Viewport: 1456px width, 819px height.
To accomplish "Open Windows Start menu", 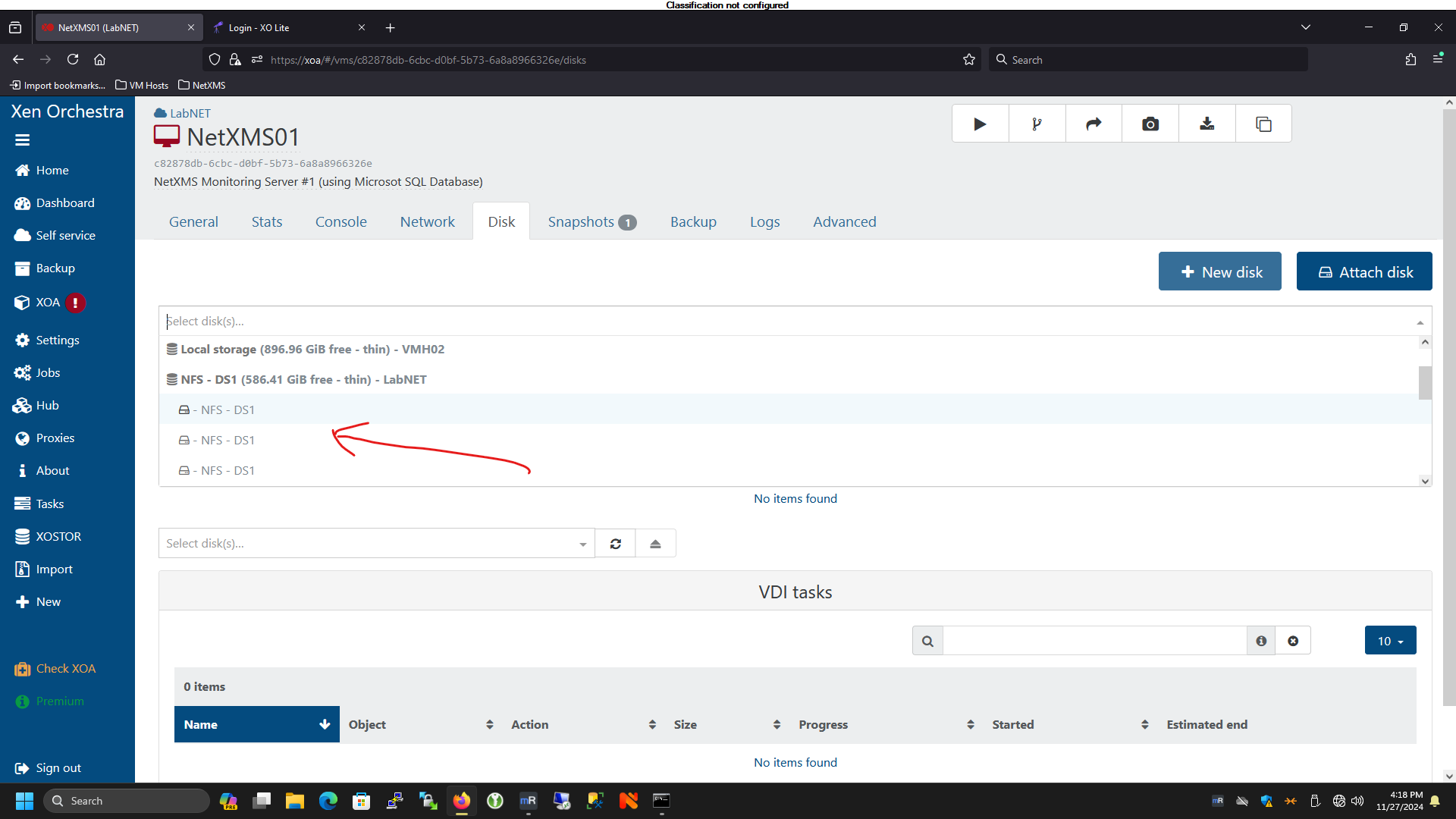I will pos(24,801).
